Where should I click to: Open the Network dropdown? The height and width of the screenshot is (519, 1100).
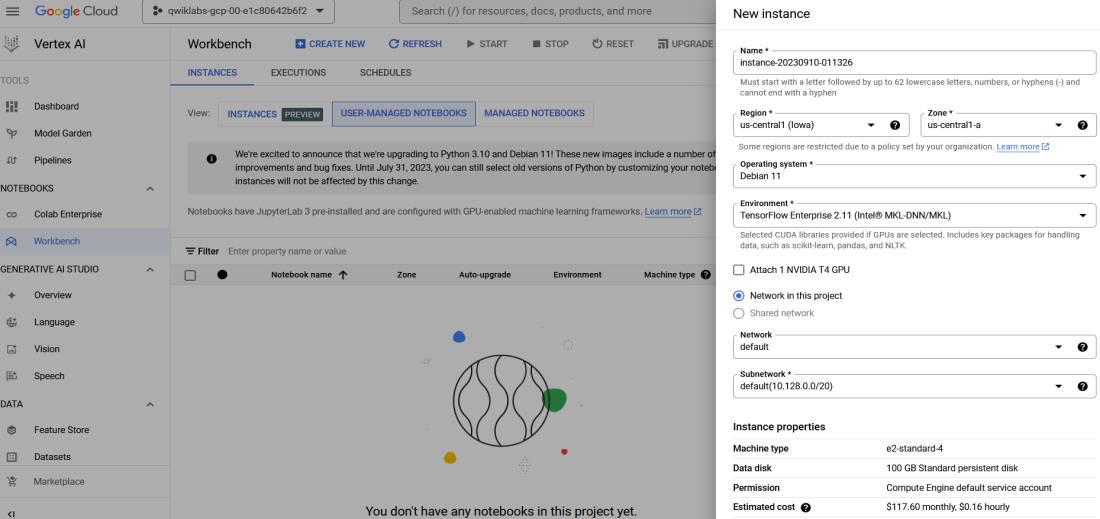(914, 346)
